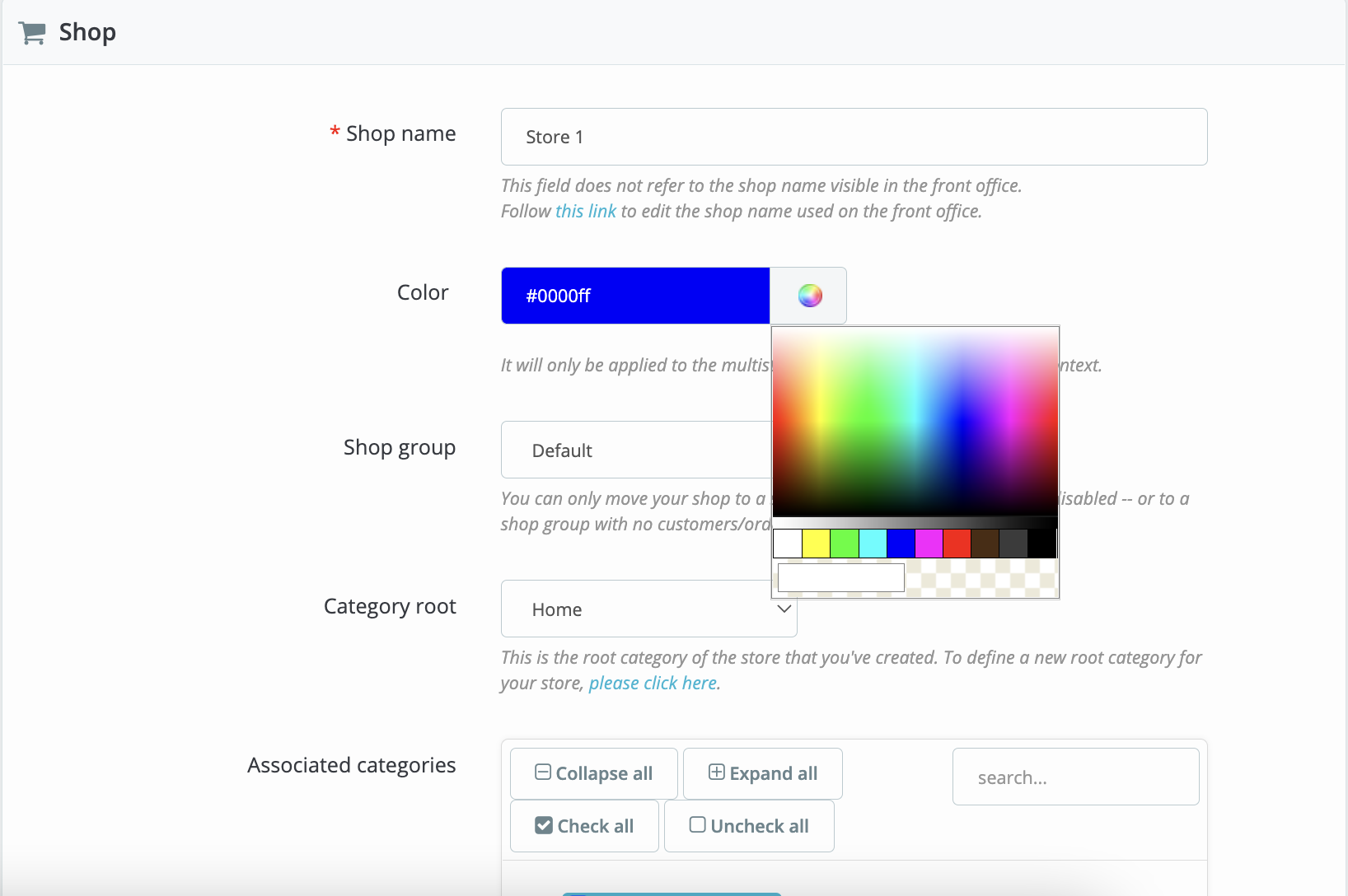The image size is (1348, 896).
Task: Follow the 'this link' hyperlink
Action: click(586, 212)
